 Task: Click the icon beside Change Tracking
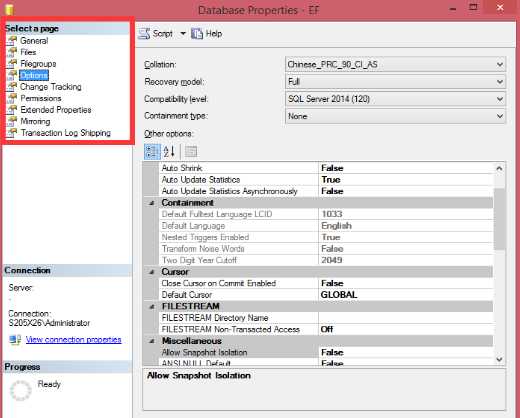coord(12,87)
